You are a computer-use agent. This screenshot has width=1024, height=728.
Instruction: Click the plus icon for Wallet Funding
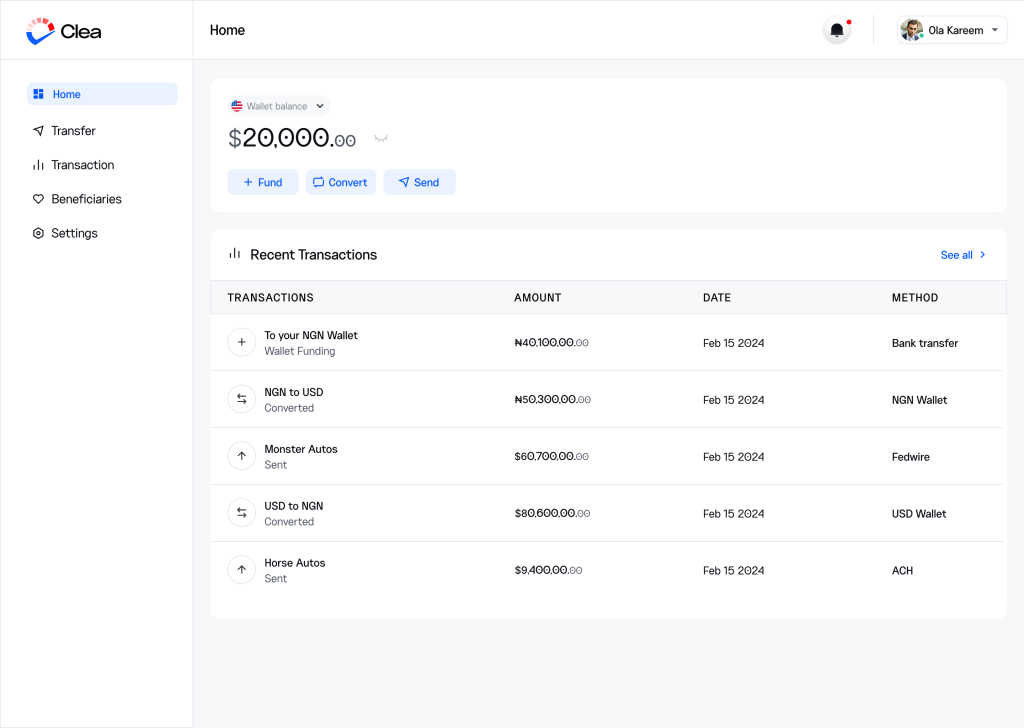pos(241,343)
